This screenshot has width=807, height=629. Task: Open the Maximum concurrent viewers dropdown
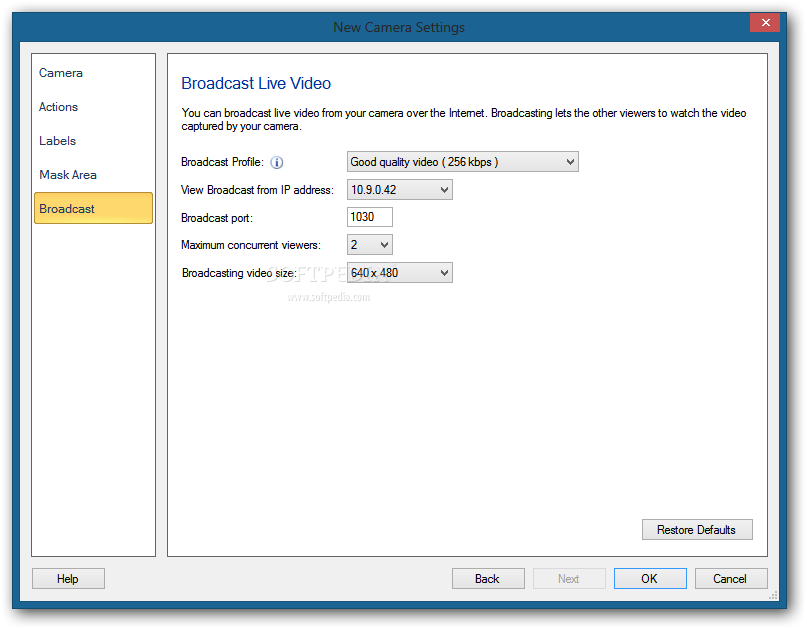pyautogui.click(x=370, y=245)
